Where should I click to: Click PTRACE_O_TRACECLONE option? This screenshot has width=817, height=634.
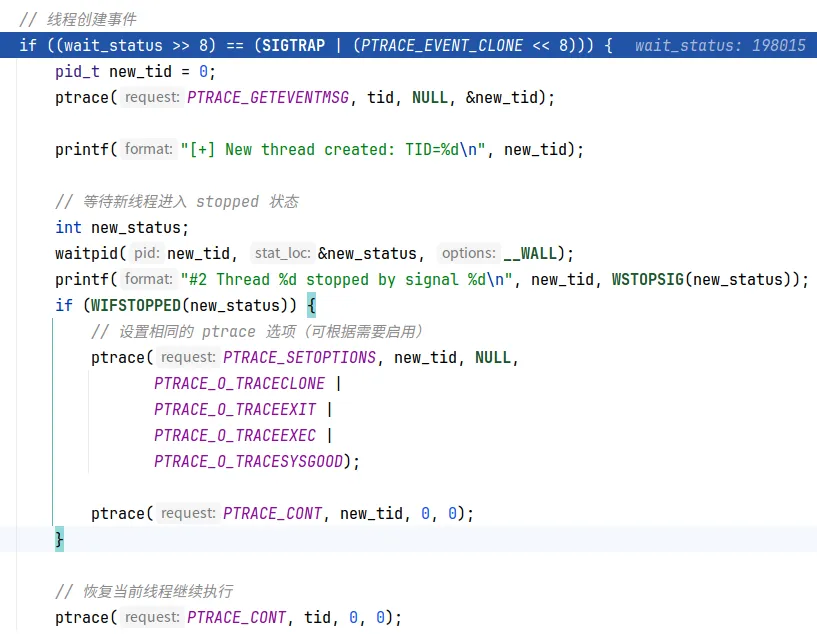point(239,384)
